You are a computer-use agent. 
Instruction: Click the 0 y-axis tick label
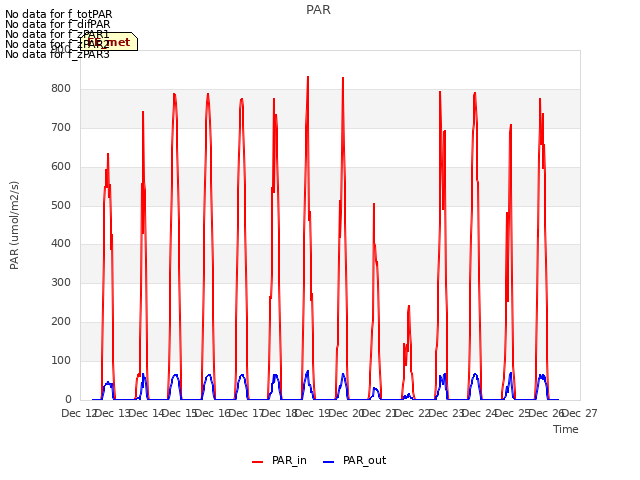68,399
